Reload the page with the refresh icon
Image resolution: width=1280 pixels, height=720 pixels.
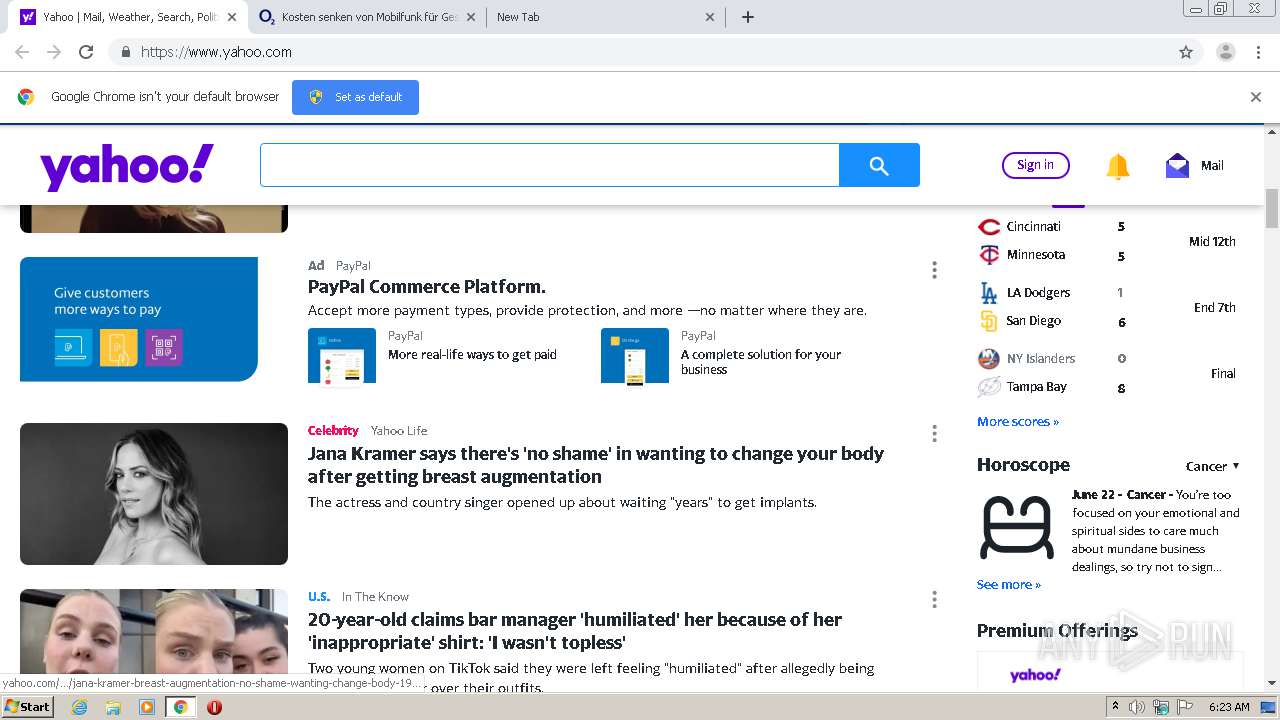tap(86, 52)
